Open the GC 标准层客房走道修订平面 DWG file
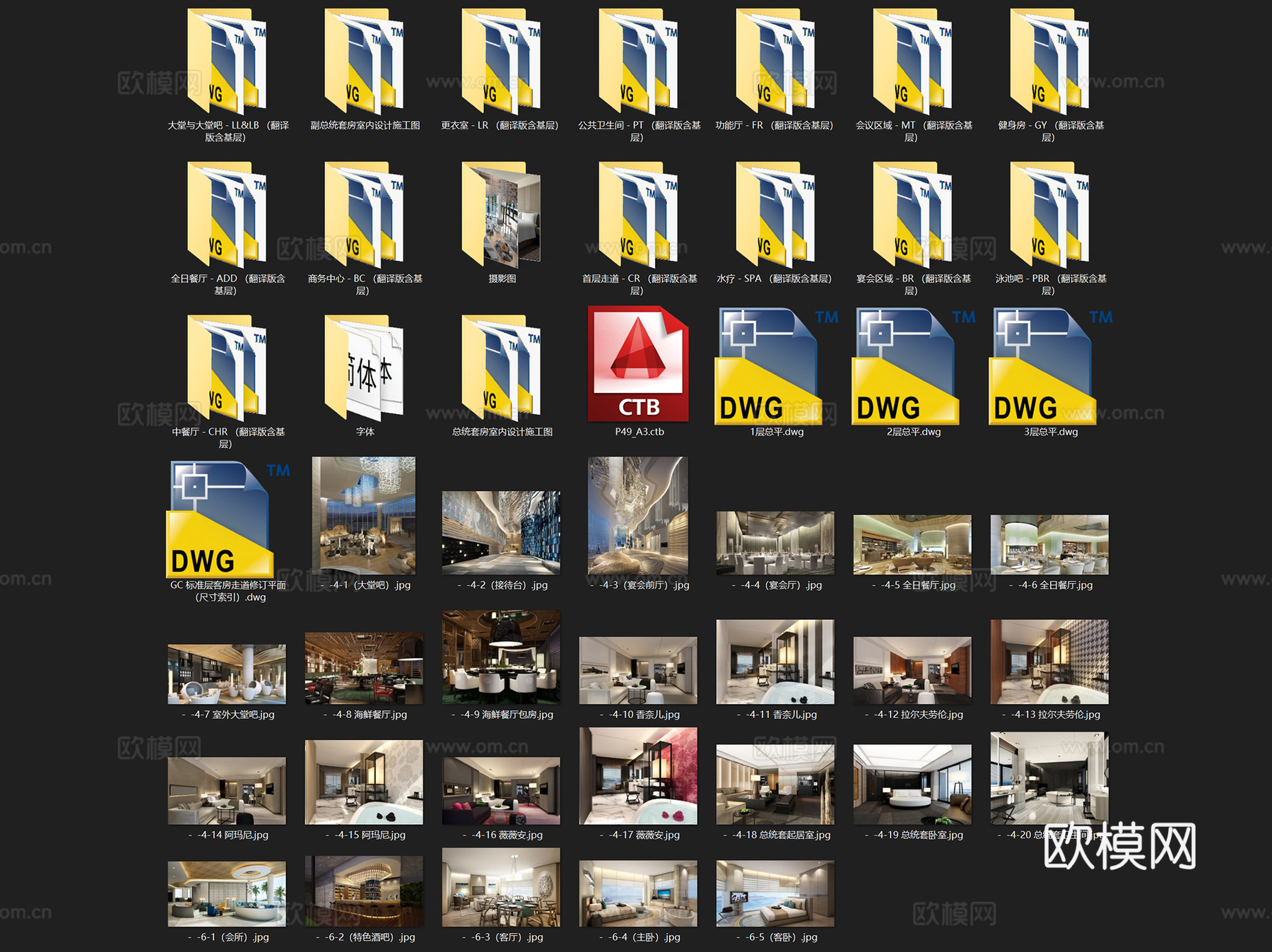This screenshot has width=1272, height=952. (228, 519)
